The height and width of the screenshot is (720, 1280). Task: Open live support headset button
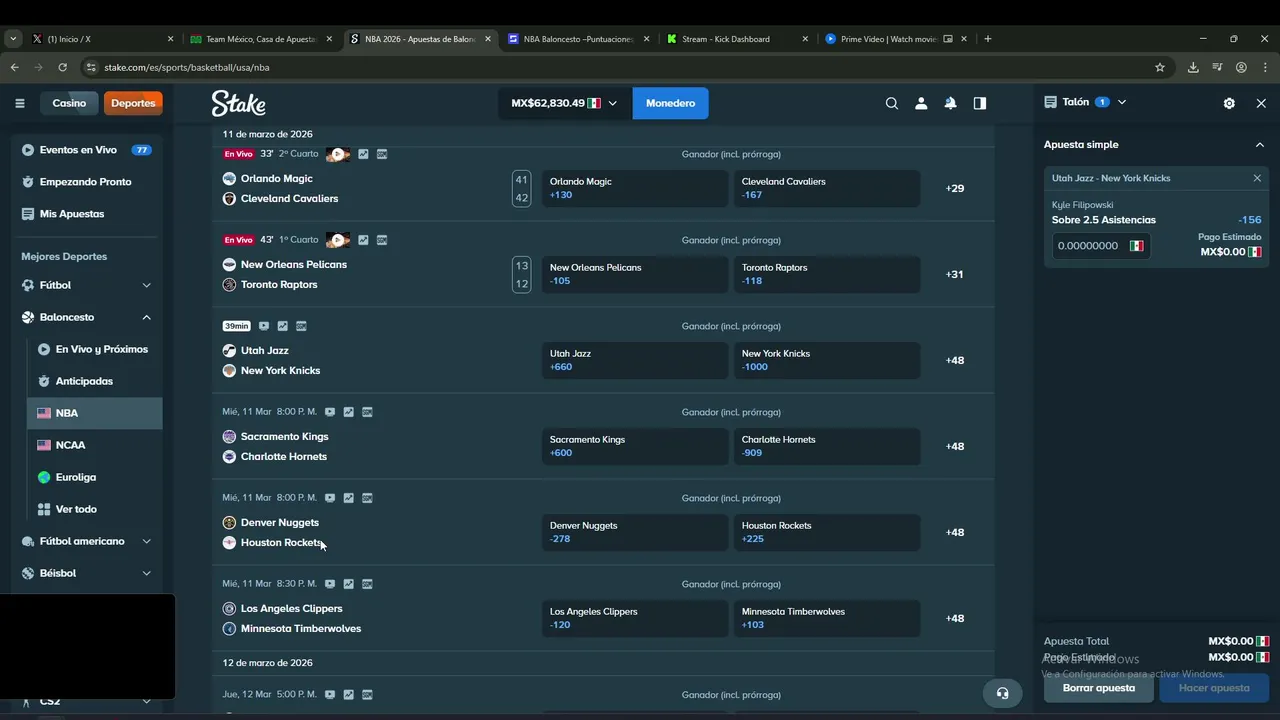[1002, 693]
